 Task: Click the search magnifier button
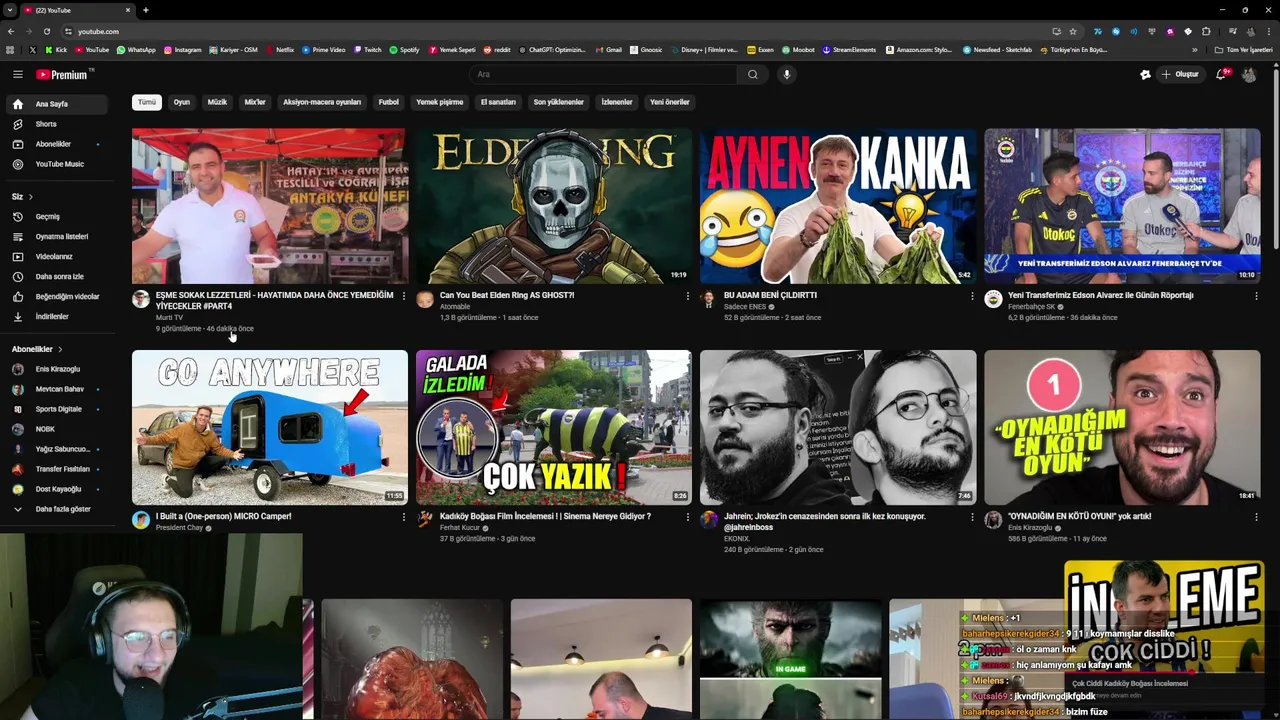point(752,74)
